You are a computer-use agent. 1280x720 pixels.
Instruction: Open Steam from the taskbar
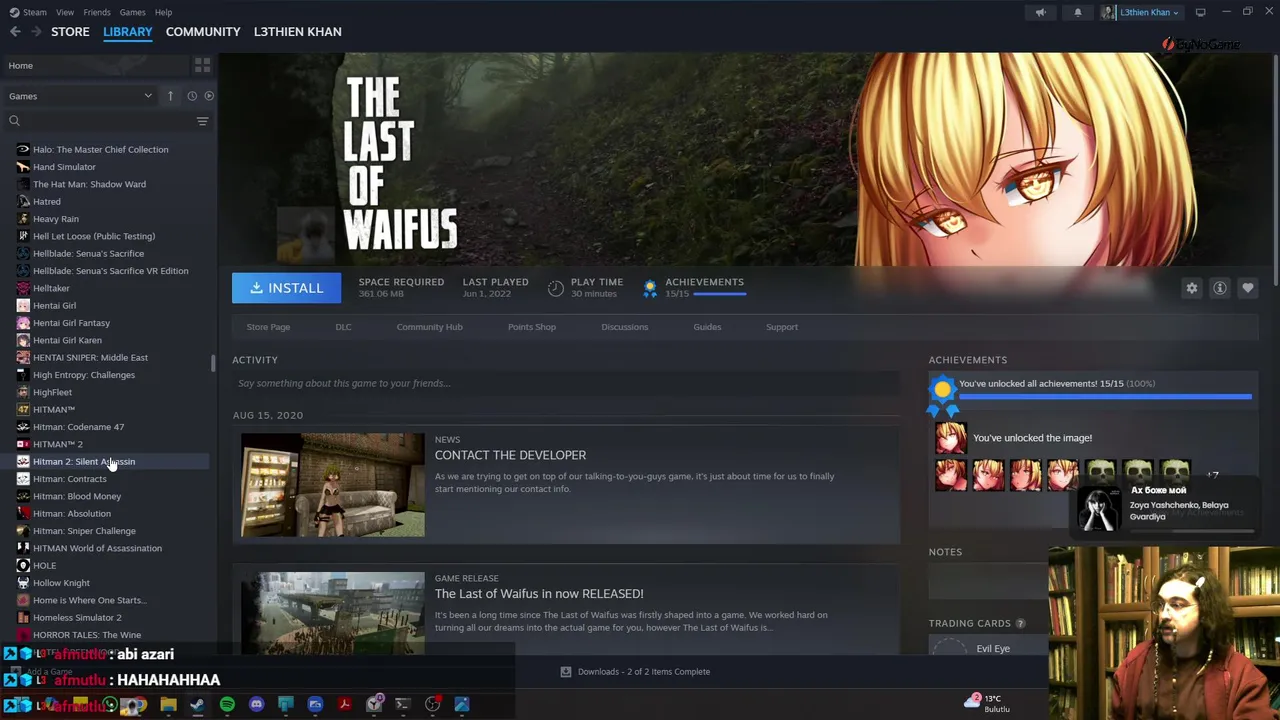[197, 704]
